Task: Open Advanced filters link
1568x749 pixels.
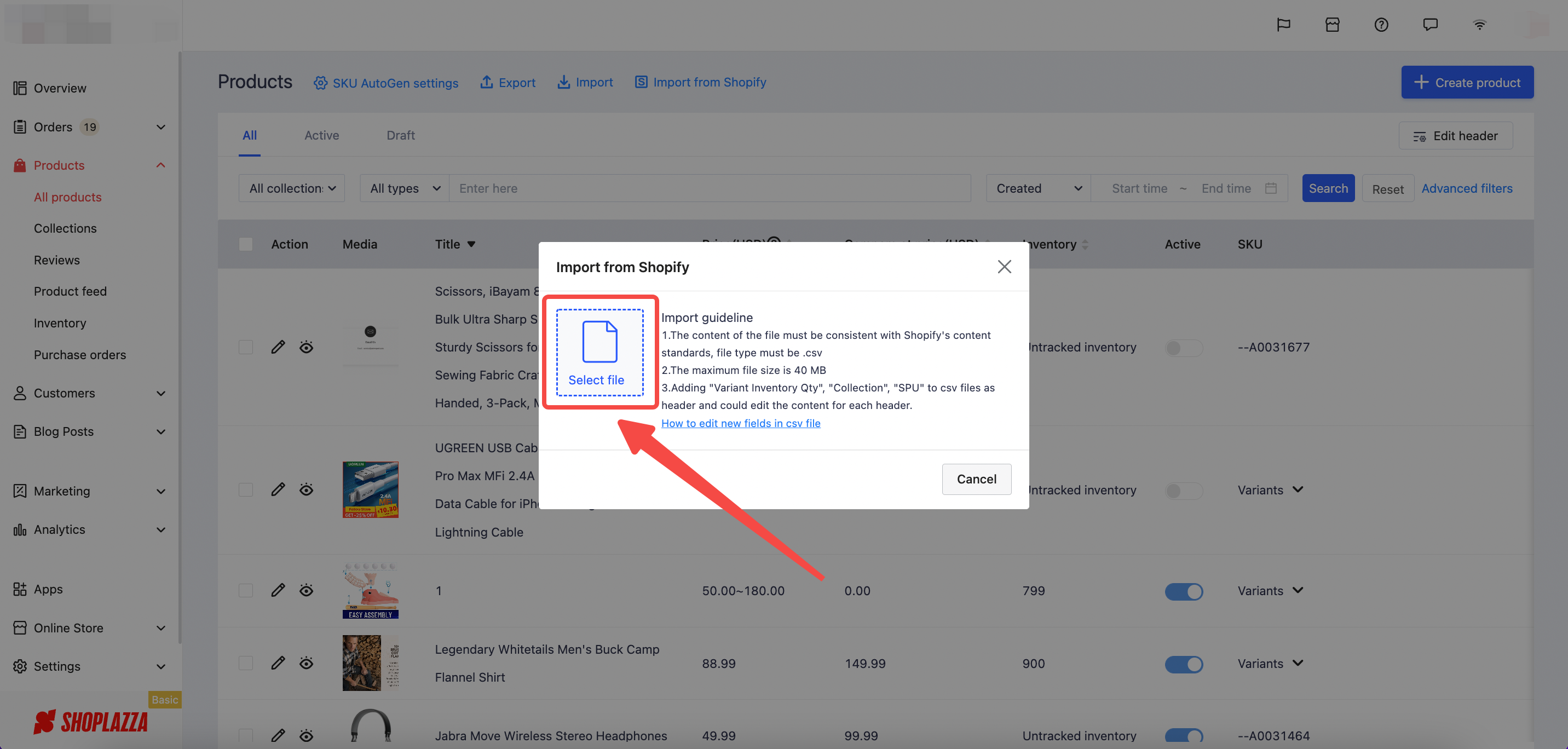Action: coord(1467,188)
